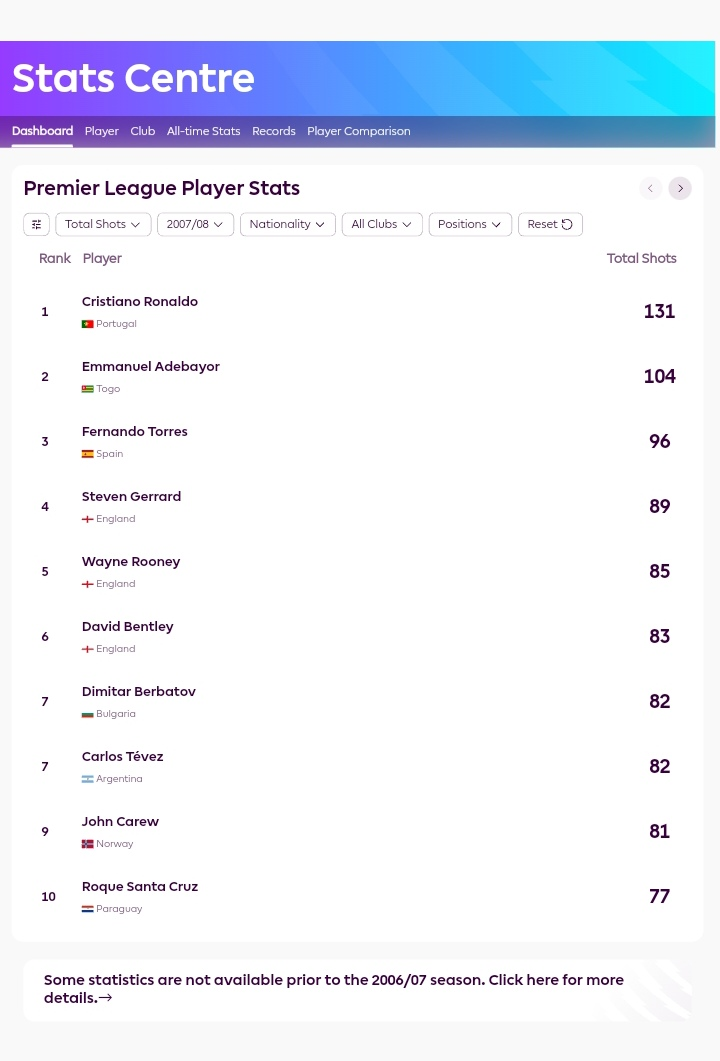Image resolution: width=720 pixels, height=1061 pixels.
Task: Click Norway flag under John Carew
Action: pos(87,844)
